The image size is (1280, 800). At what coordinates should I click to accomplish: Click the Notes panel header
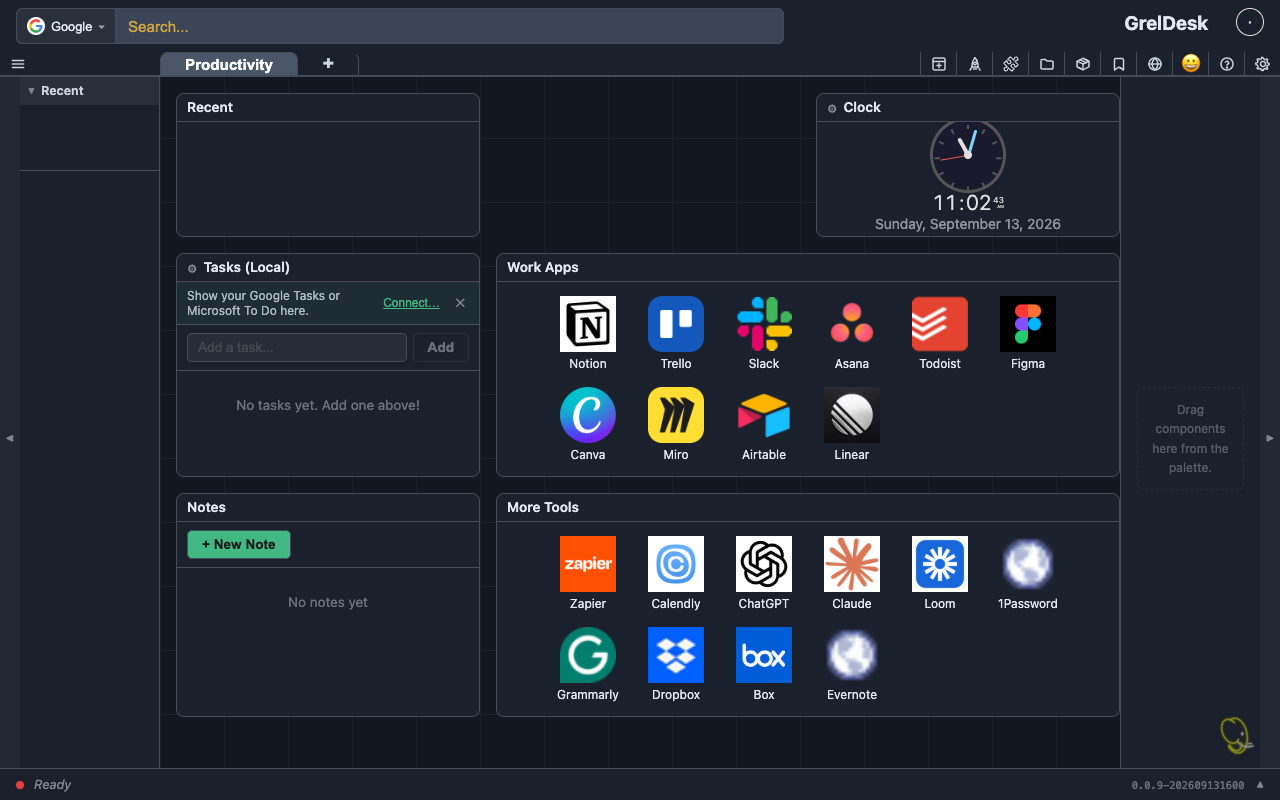328,508
